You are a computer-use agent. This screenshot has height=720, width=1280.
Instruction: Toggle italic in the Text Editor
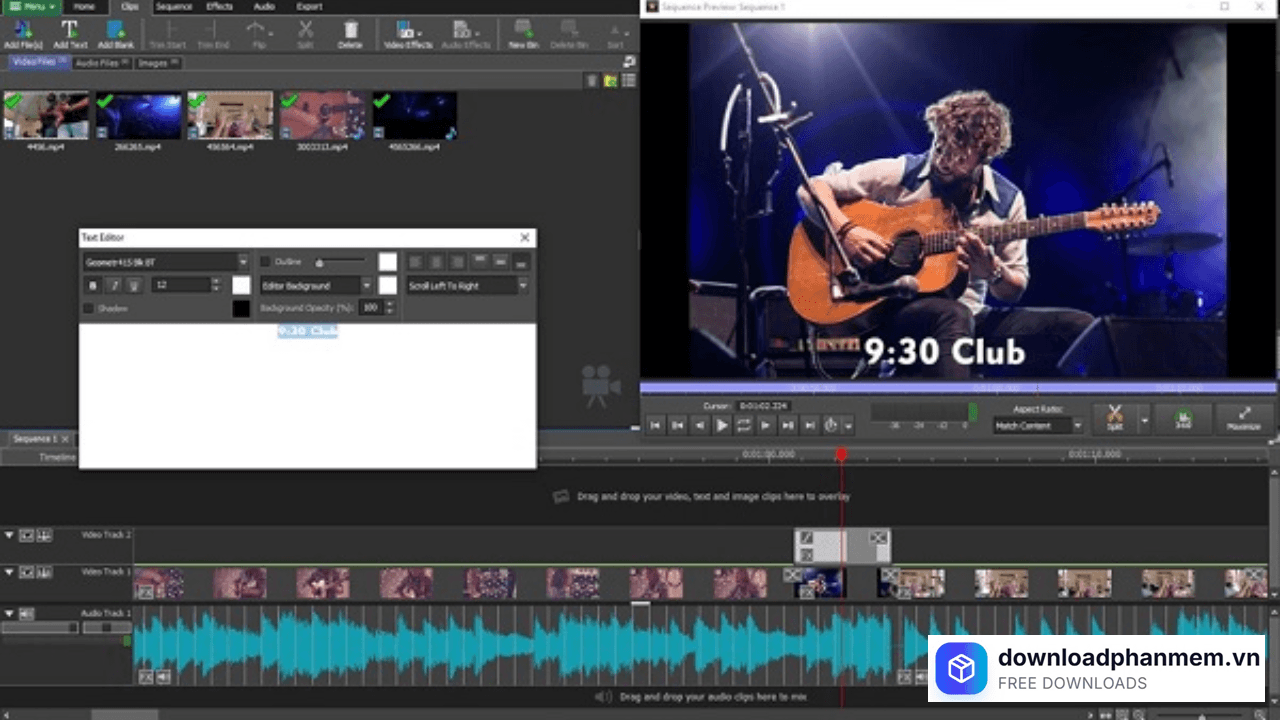(x=114, y=286)
